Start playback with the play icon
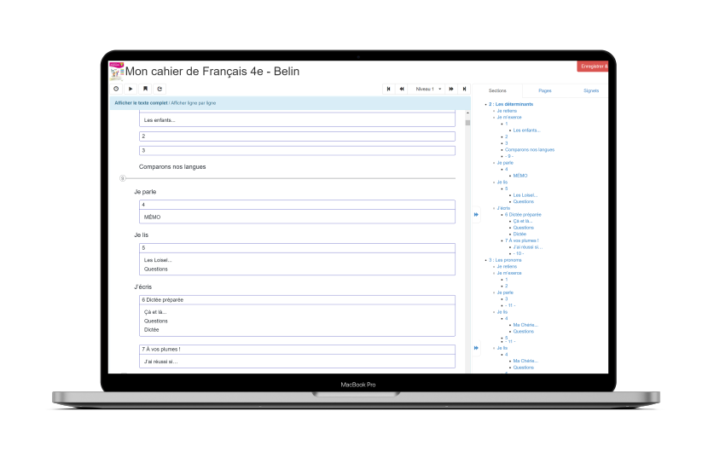This screenshot has height=475, width=720. (131, 89)
